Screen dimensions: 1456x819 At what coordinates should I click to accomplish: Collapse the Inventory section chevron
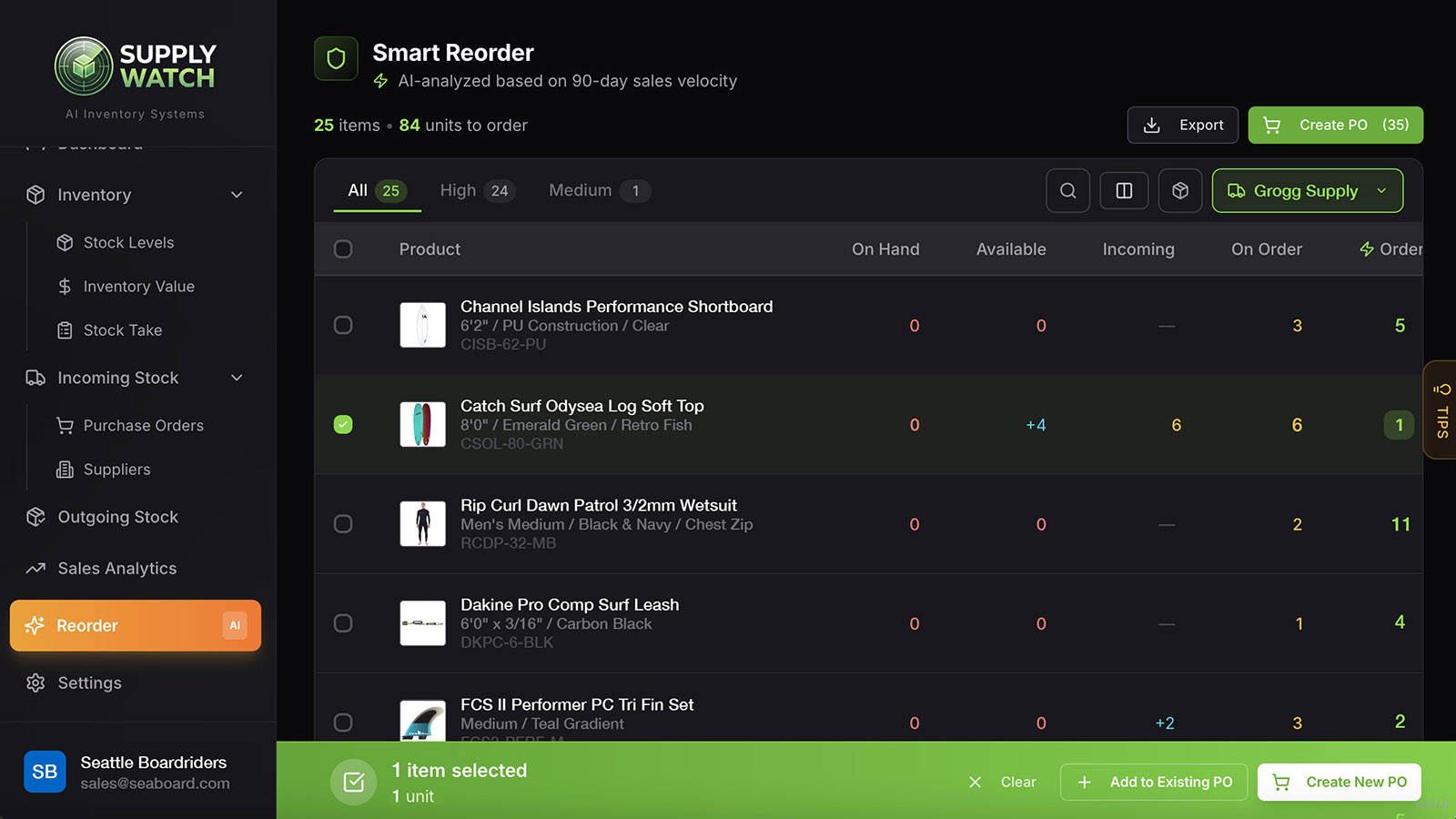(237, 195)
